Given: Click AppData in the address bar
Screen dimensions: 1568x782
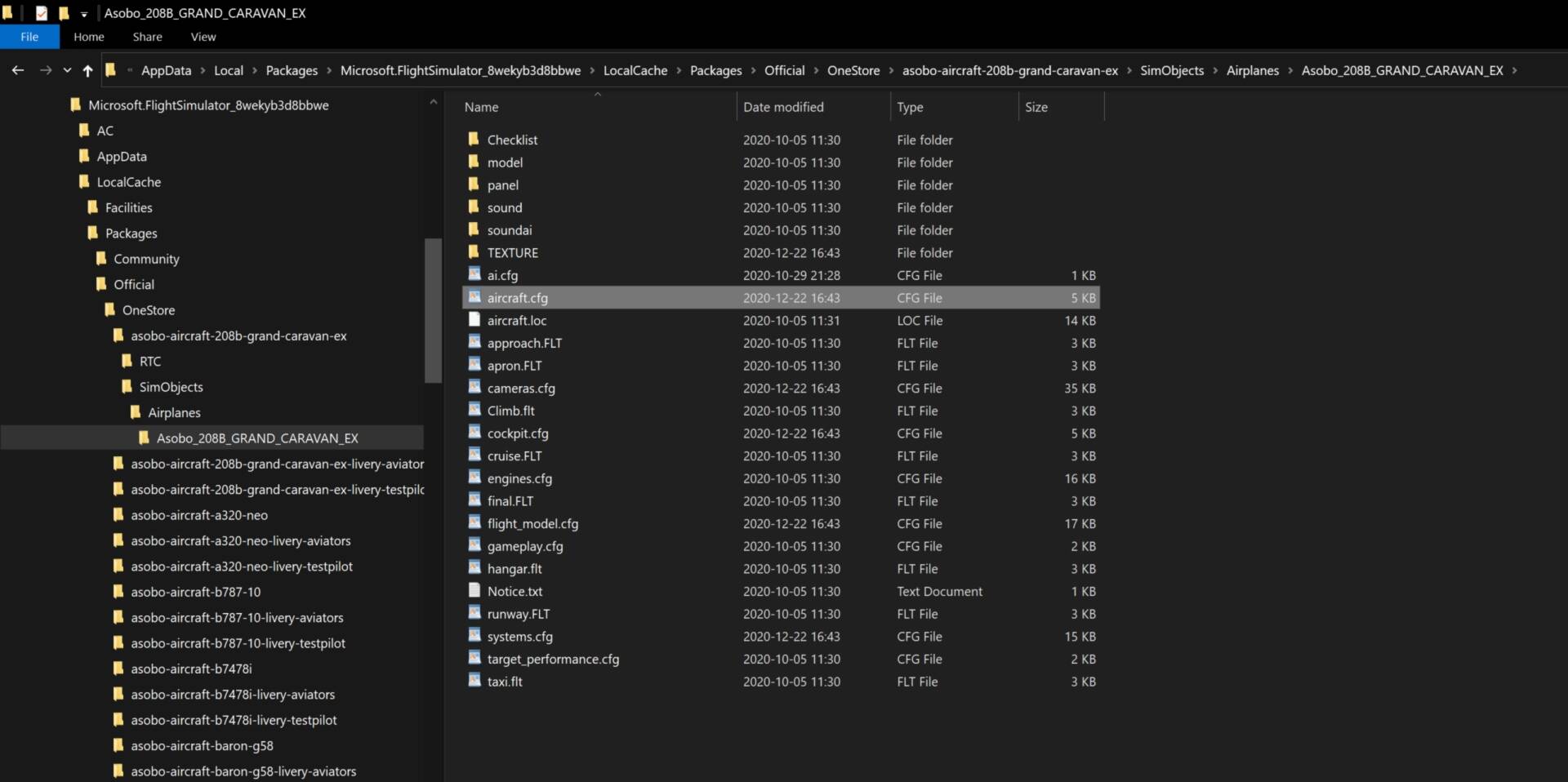Looking at the screenshot, I should pyautogui.click(x=166, y=70).
